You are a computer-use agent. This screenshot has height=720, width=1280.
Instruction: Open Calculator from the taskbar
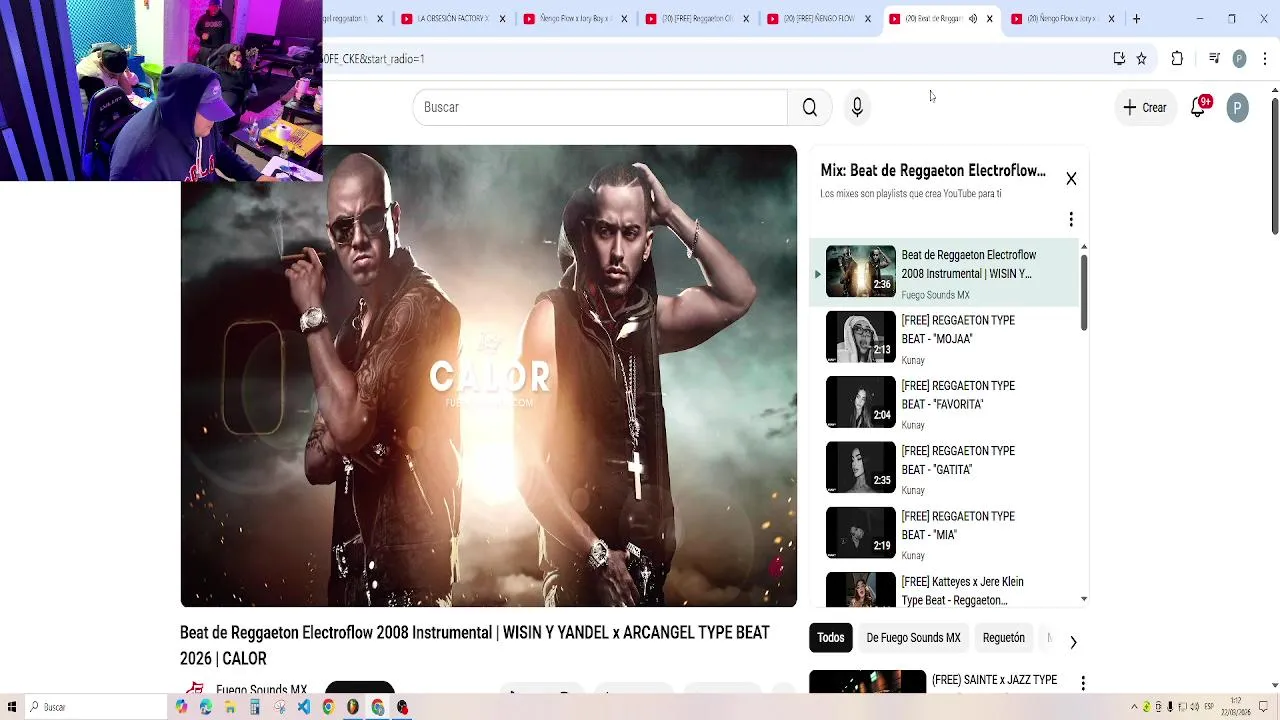coord(255,707)
